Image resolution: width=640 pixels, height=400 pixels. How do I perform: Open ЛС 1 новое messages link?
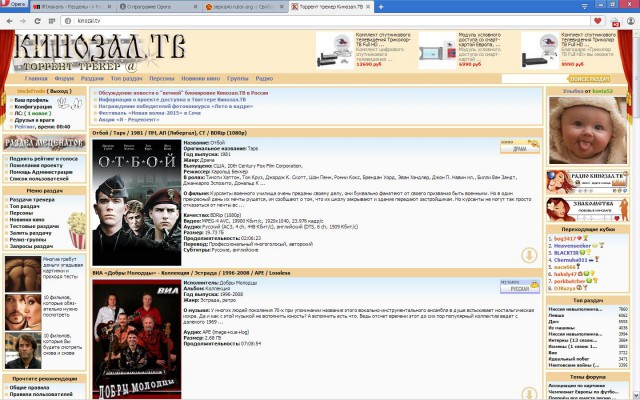[x=33, y=113]
